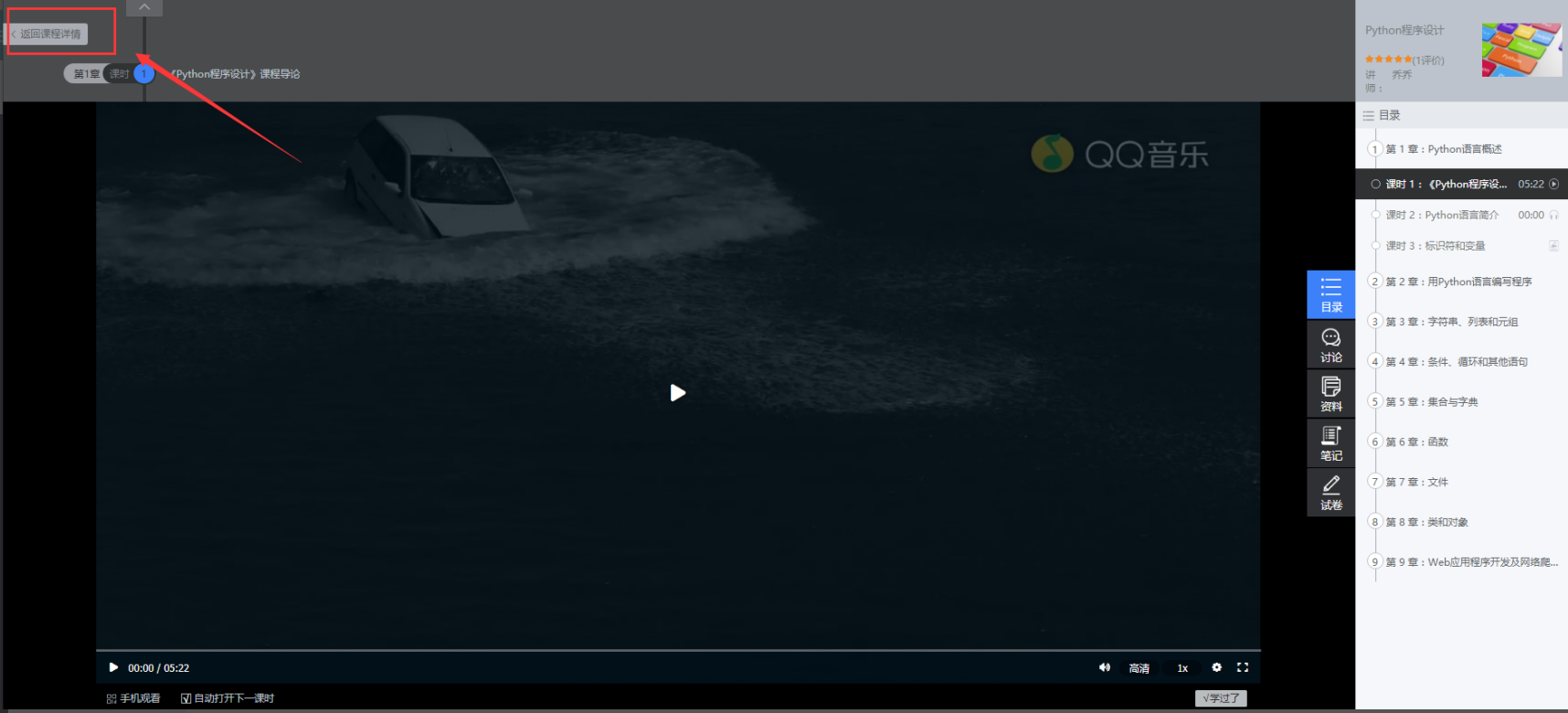Toggle 自动打开下一课时 checkbox
This screenshot has width=1568, height=713.
[186, 698]
